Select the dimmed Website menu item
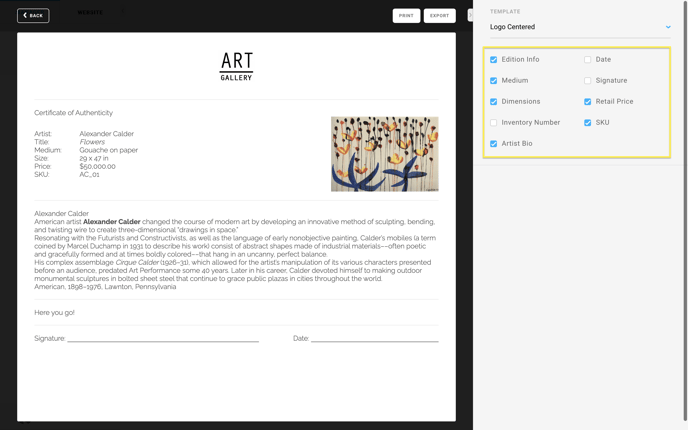This screenshot has height=430, width=688. (x=90, y=12)
